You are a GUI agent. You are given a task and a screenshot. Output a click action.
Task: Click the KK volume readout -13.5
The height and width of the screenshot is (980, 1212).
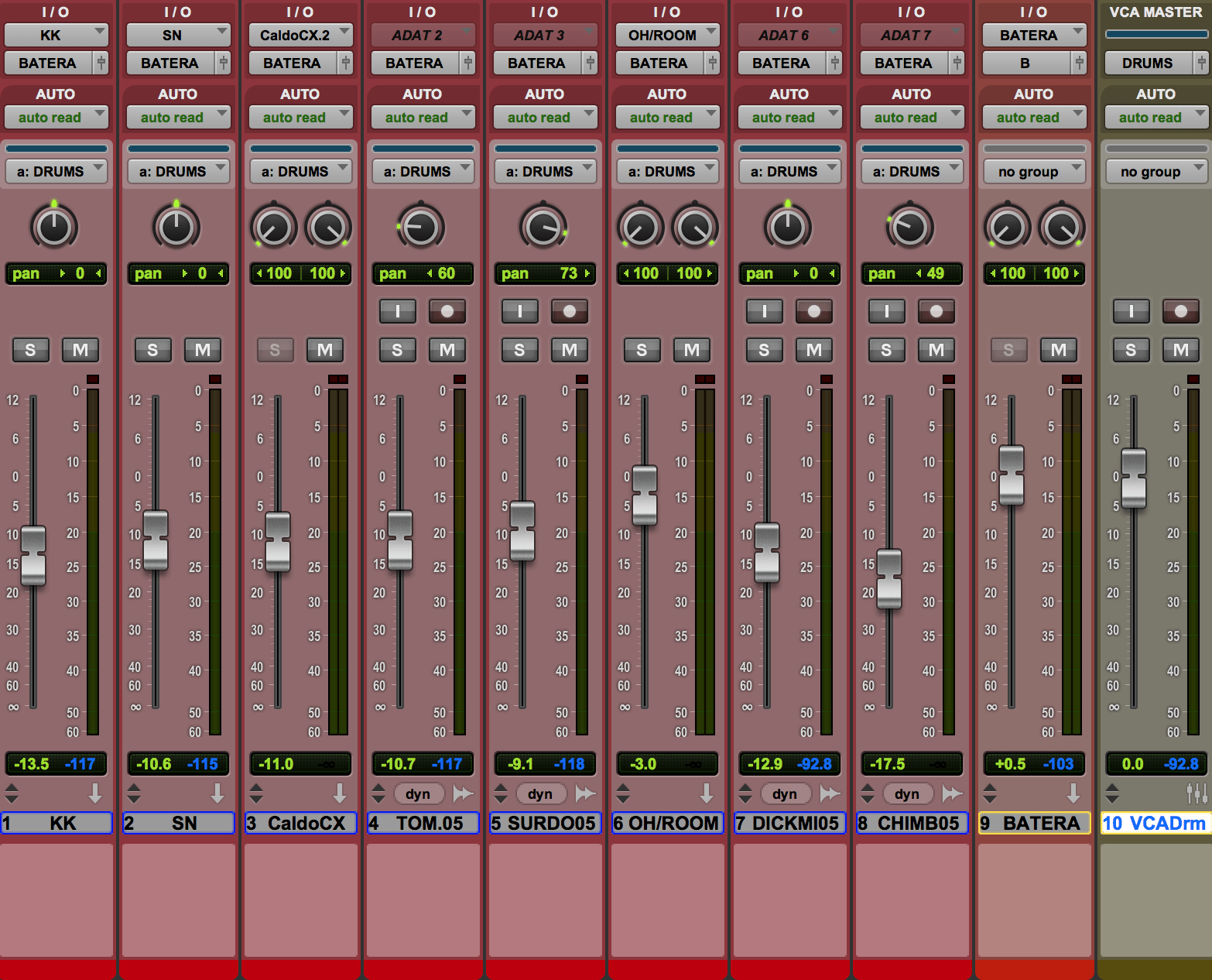[x=32, y=764]
